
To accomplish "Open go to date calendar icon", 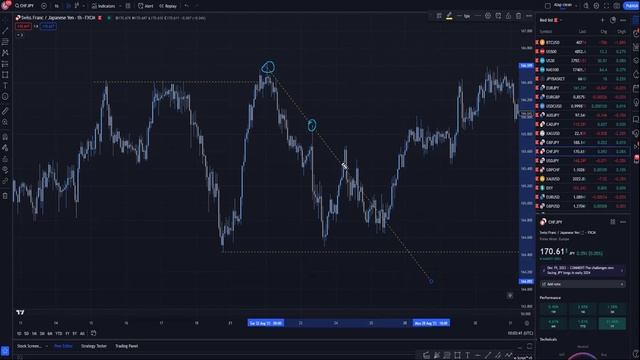I will (93, 333).
